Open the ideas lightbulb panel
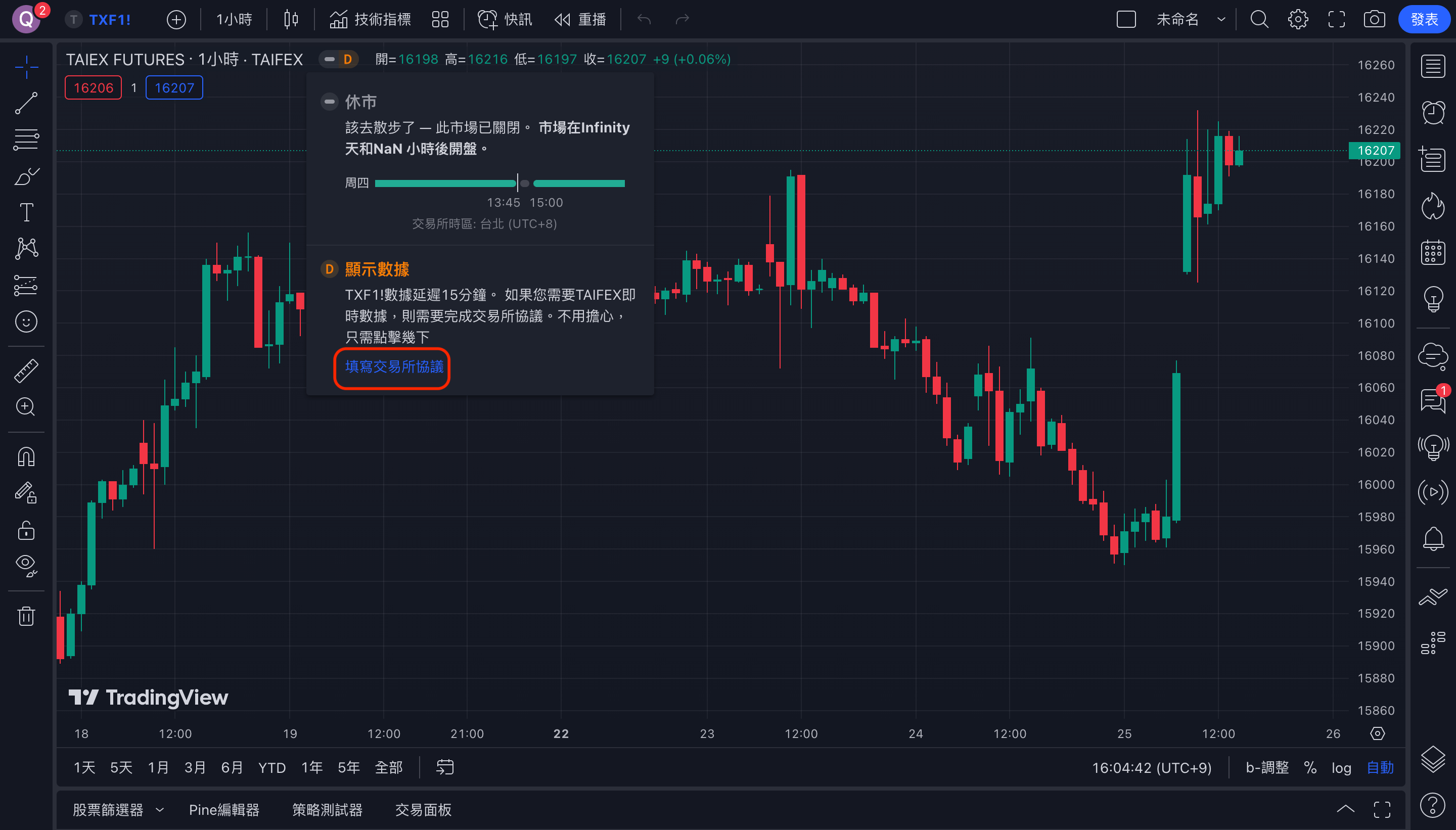 [1433, 299]
